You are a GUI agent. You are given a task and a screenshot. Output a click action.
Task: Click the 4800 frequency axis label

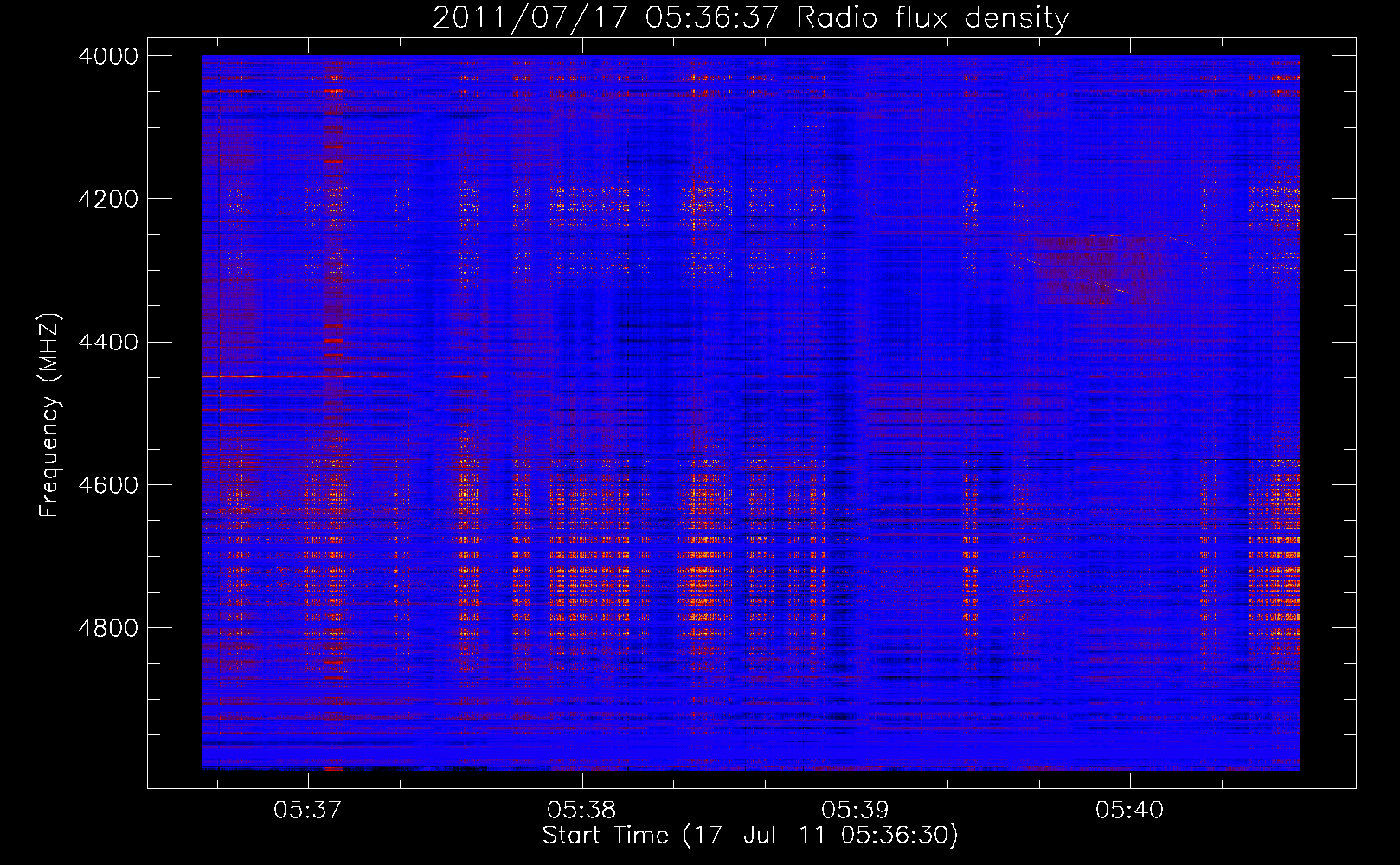[108, 628]
